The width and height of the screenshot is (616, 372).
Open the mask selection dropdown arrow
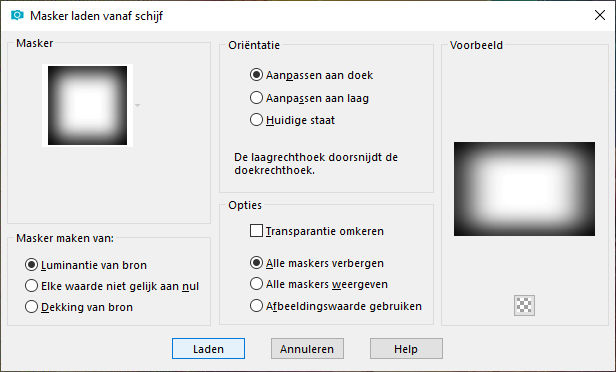[138, 105]
